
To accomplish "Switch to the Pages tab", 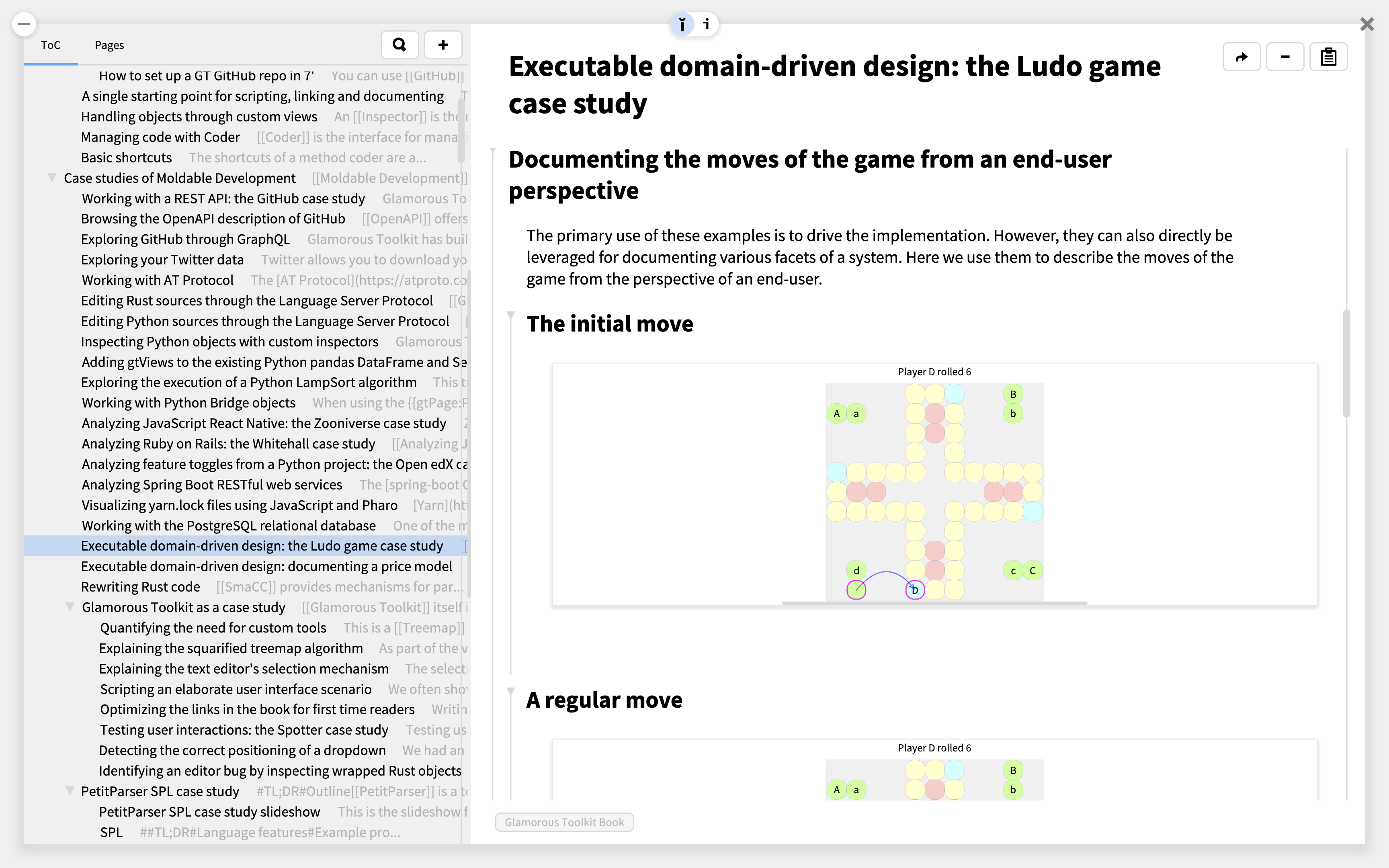I will pos(109,45).
